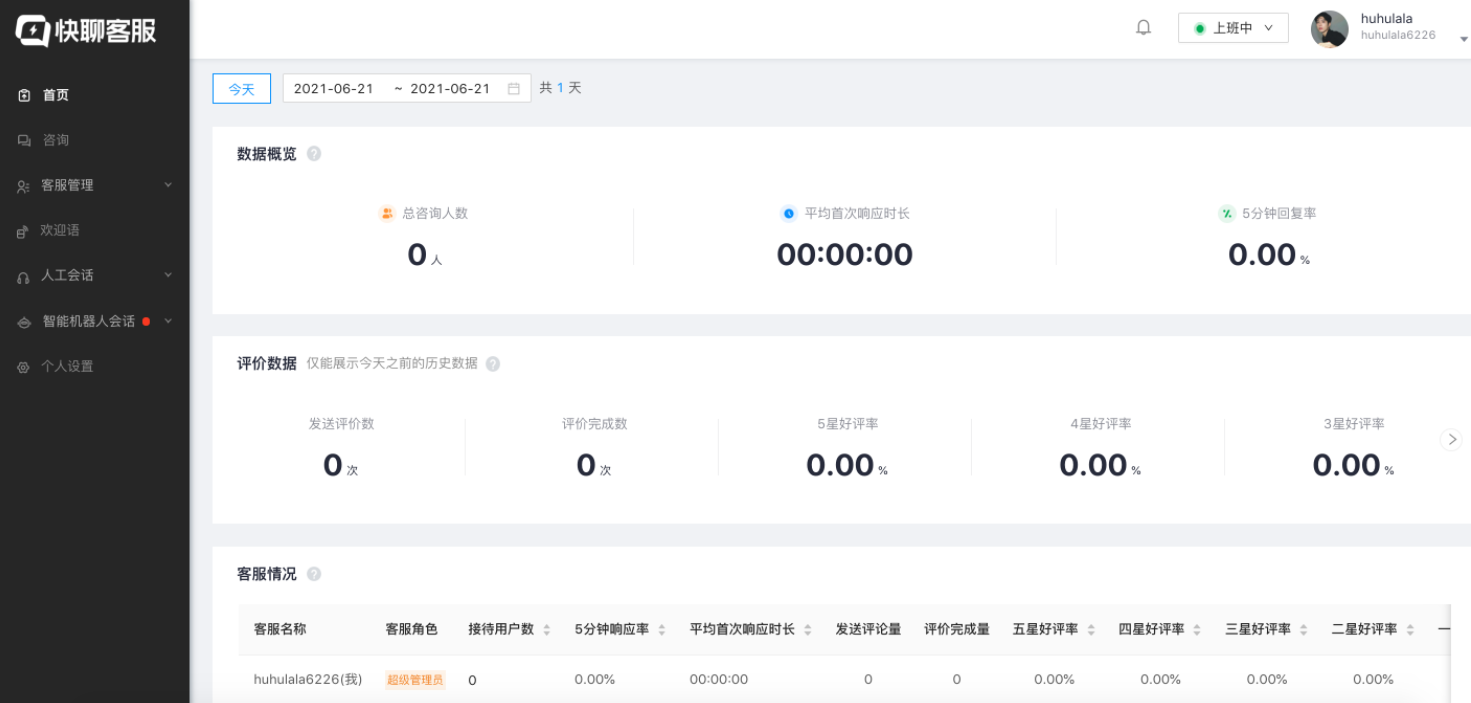The height and width of the screenshot is (703, 1471).
Task: Show more rating stats via the right arrow
Action: point(1451,439)
